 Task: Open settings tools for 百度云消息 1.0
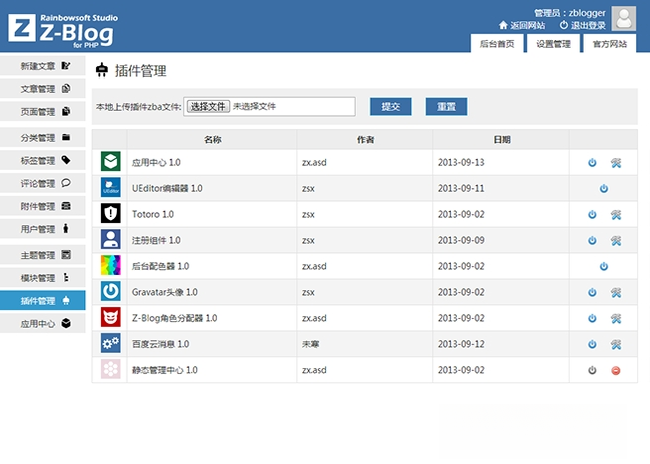[x=616, y=344]
